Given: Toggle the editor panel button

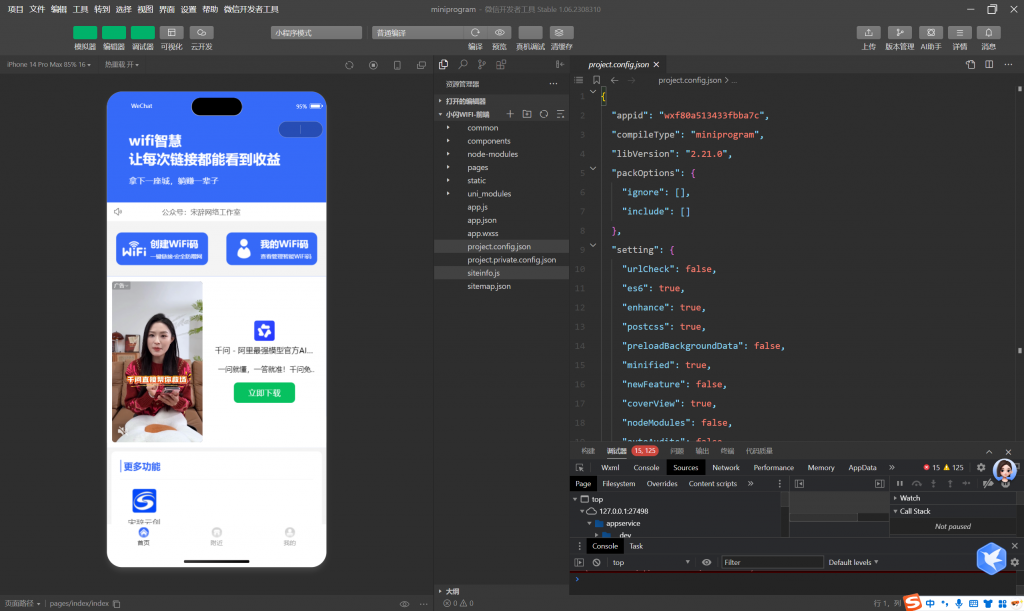Looking at the screenshot, I should pyautogui.click(x=114, y=33).
